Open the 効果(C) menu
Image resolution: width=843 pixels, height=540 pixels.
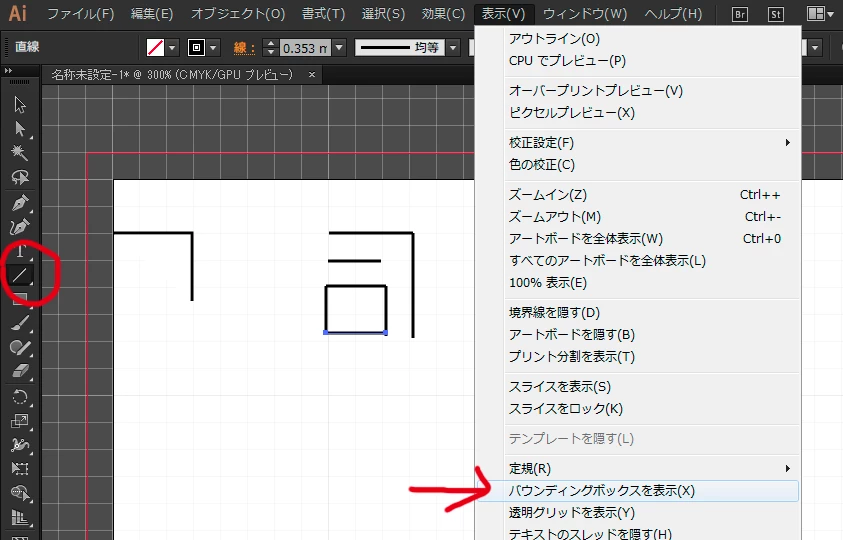[x=443, y=13]
